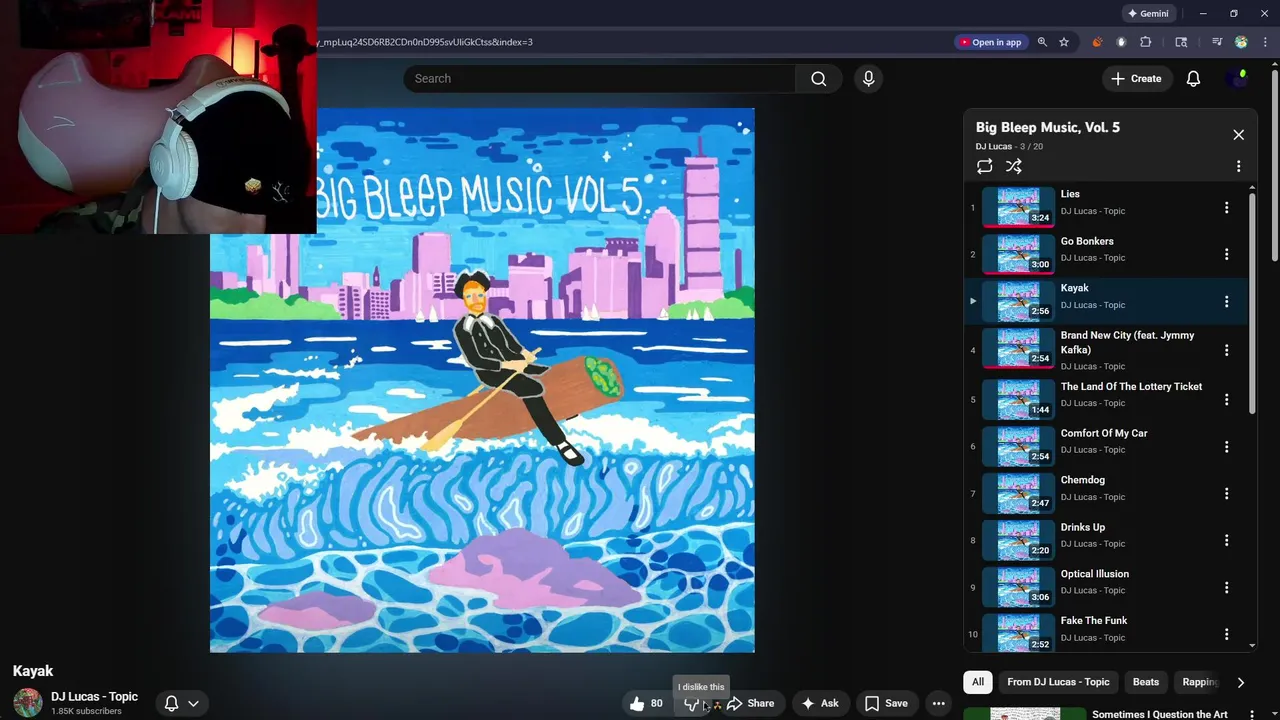Open the orange extension icon
The width and height of the screenshot is (1280, 720).
point(1097,42)
